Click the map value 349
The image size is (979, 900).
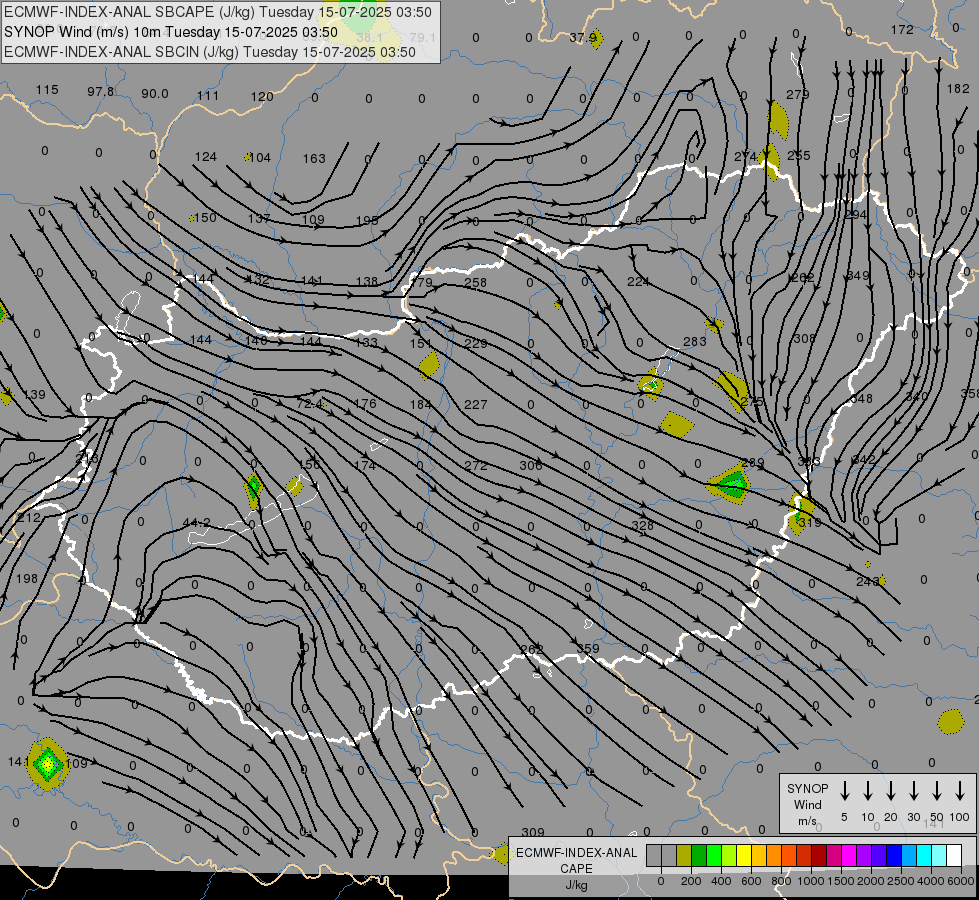point(858,275)
